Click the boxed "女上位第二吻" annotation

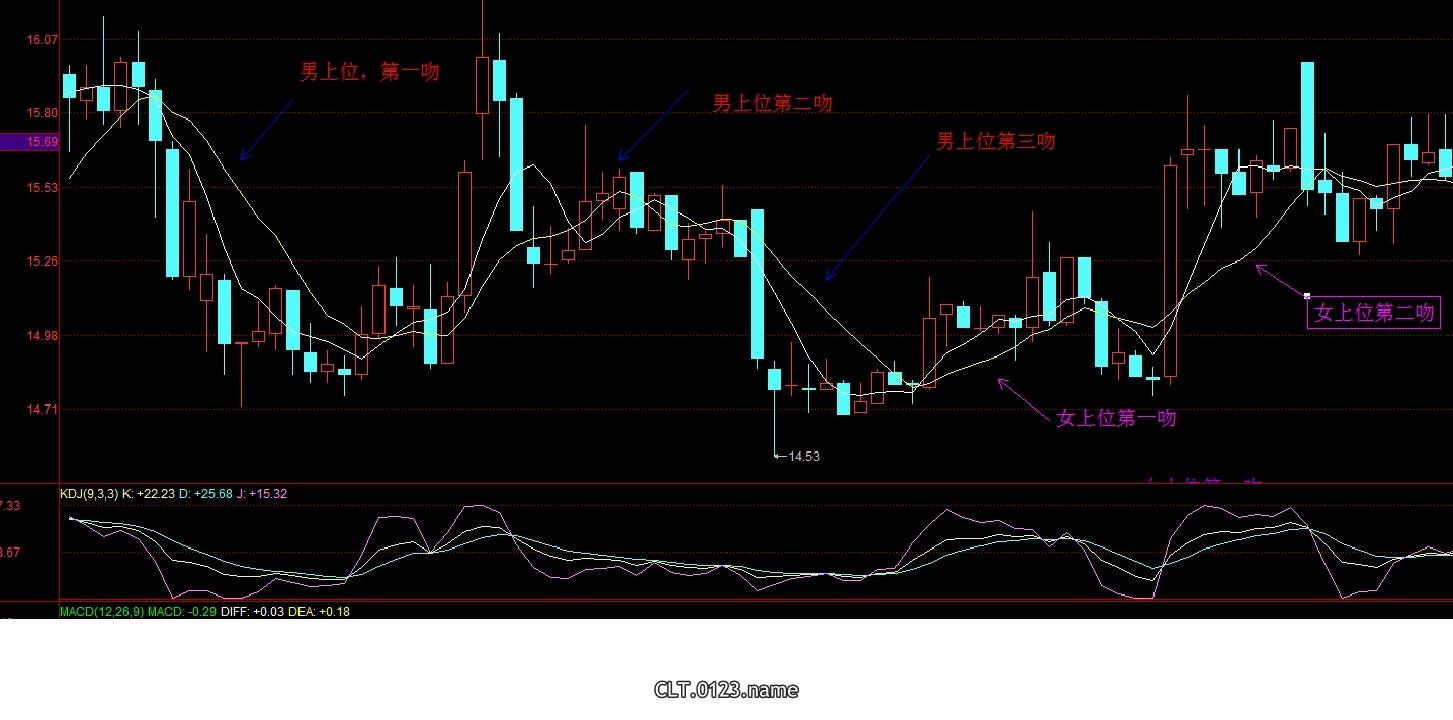point(1374,313)
